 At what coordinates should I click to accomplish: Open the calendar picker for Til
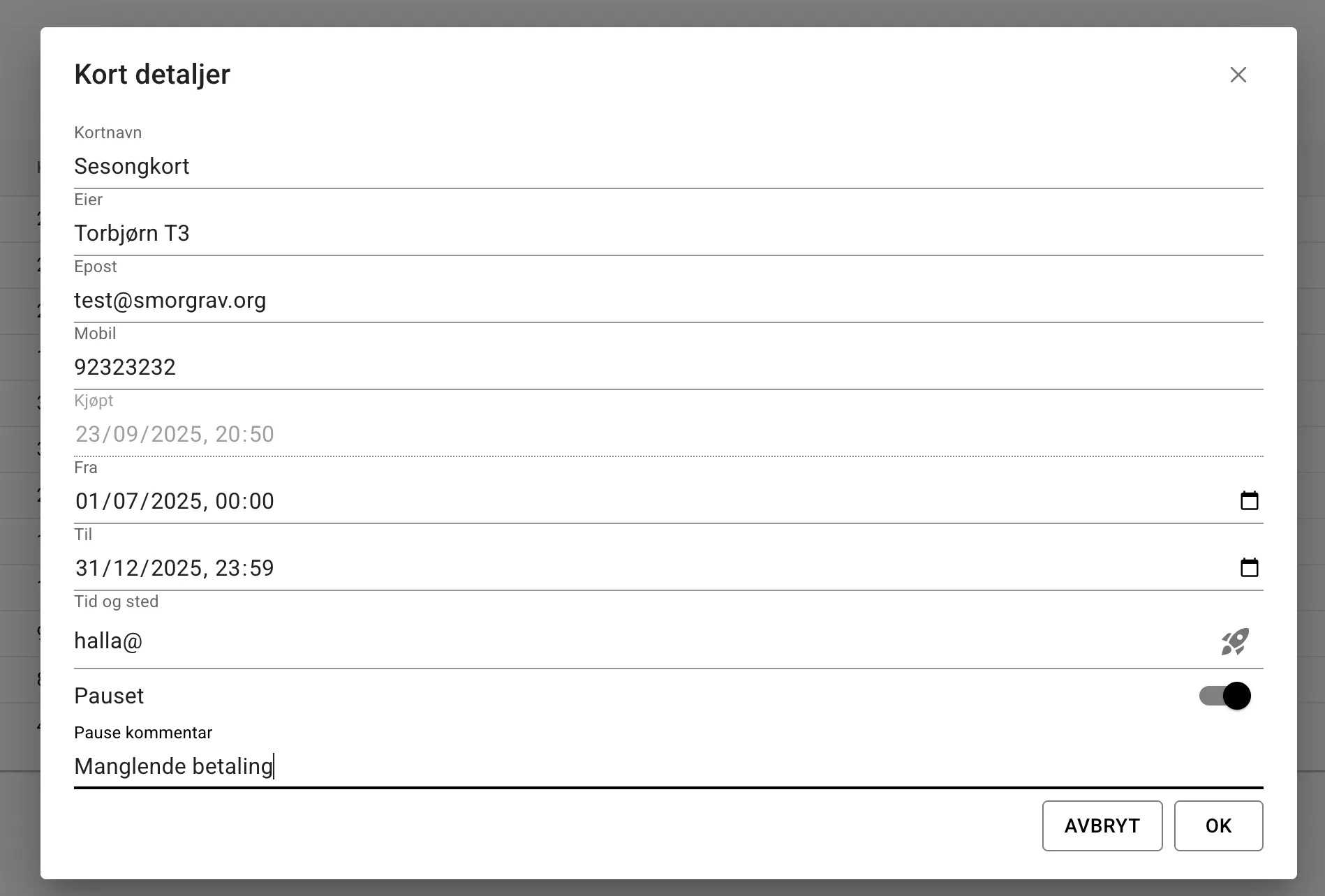(1249, 567)
